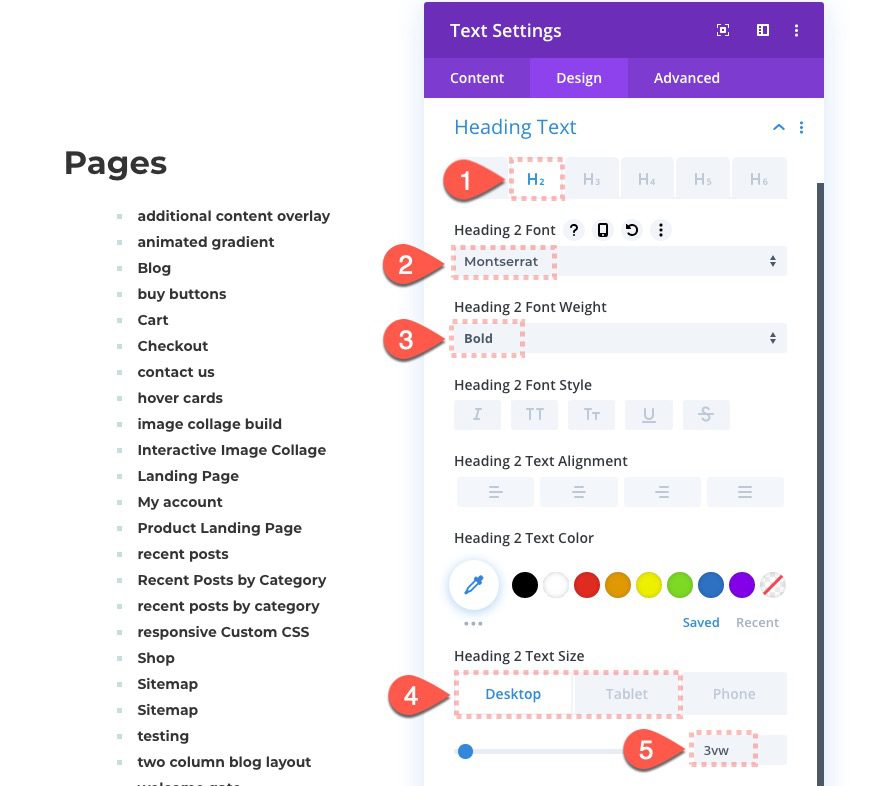Open the Blog page link
This screenshot has width=880, height=786.
pos(154,267)
